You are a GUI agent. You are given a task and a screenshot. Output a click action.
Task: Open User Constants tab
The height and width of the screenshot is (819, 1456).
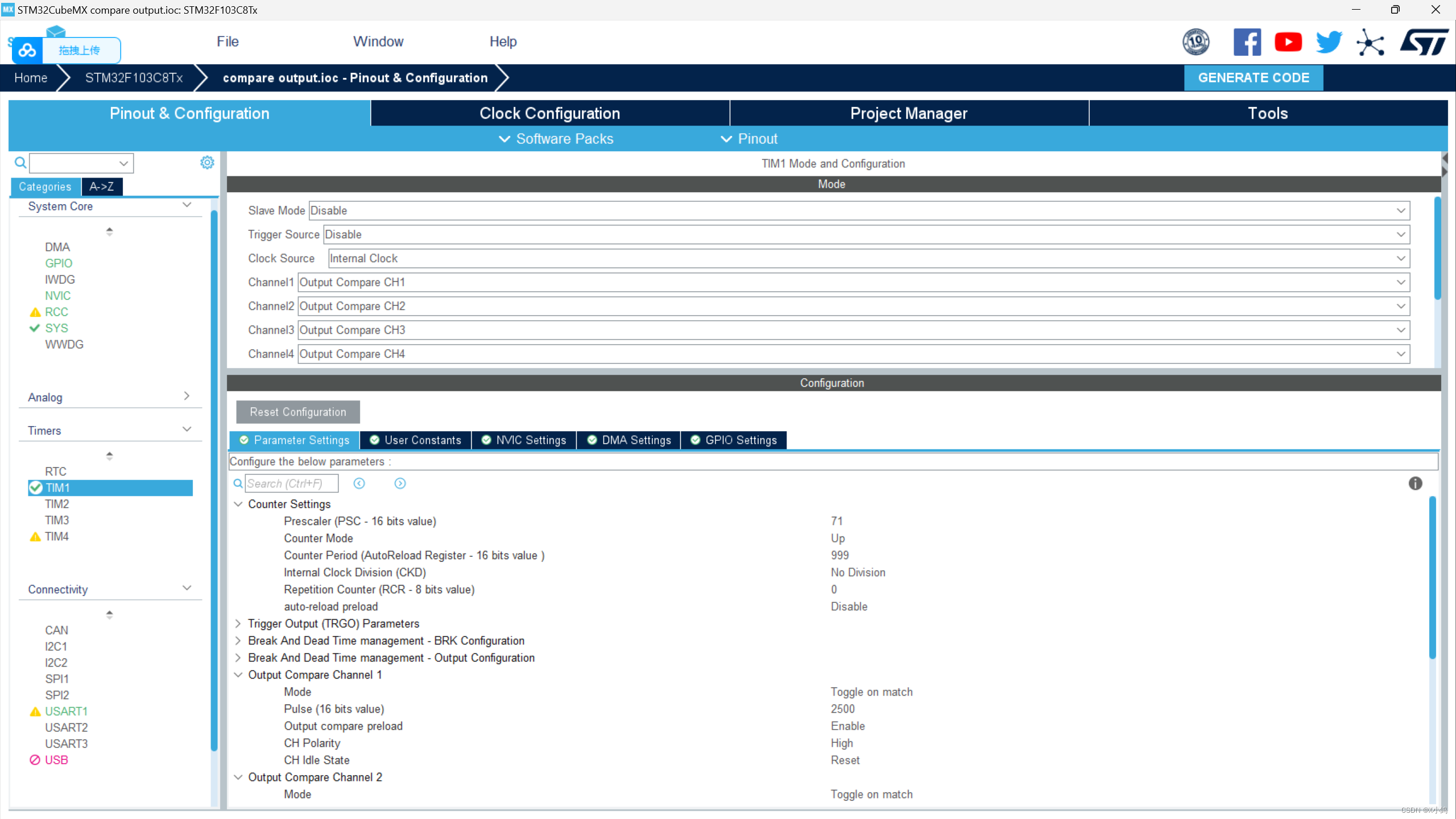click(x=416, y=440)
